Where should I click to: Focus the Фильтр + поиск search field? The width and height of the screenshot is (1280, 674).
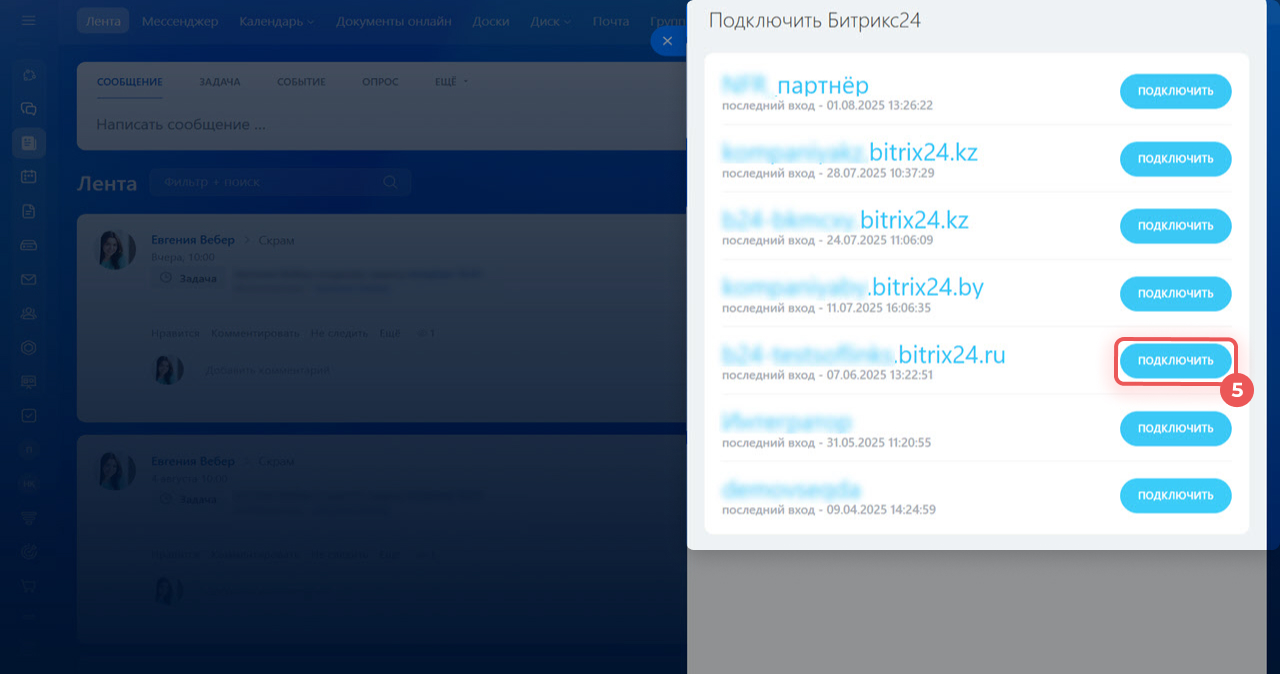coord(280,182)
